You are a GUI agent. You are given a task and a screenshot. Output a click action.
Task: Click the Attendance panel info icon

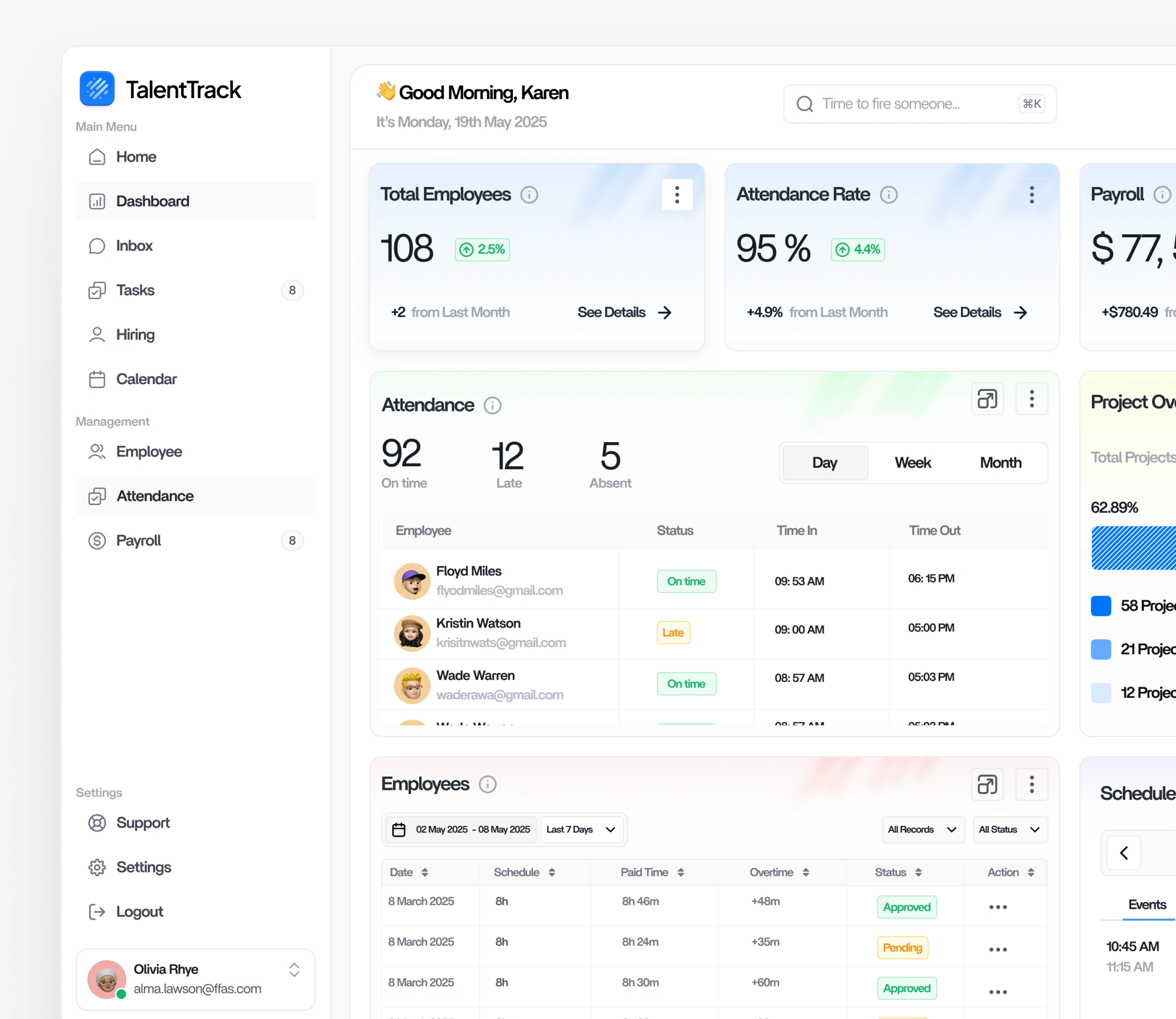tap(492, 405)
